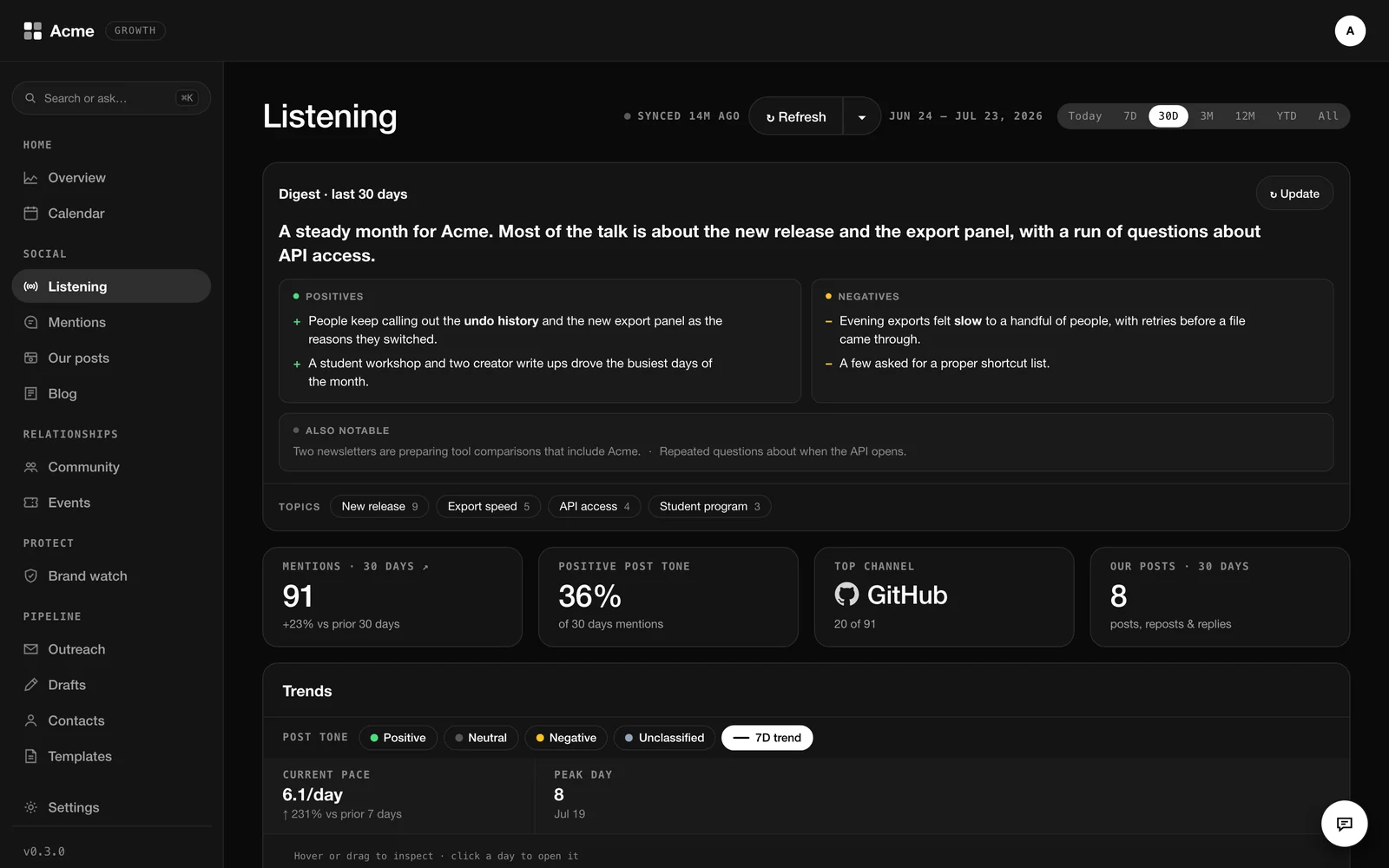The image size is (1389, 868).
Task: Open Drafts in the sidebar
Action: pyautogui.click(x=111, y=685)
